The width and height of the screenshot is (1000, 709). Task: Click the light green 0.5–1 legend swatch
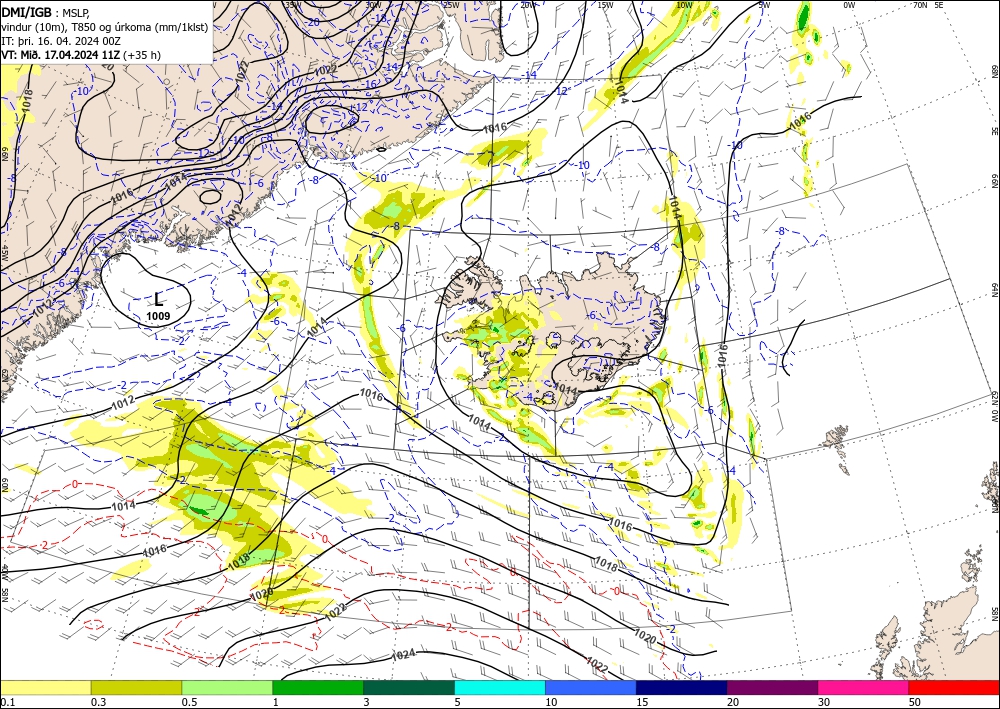click(x=227, y=687)
